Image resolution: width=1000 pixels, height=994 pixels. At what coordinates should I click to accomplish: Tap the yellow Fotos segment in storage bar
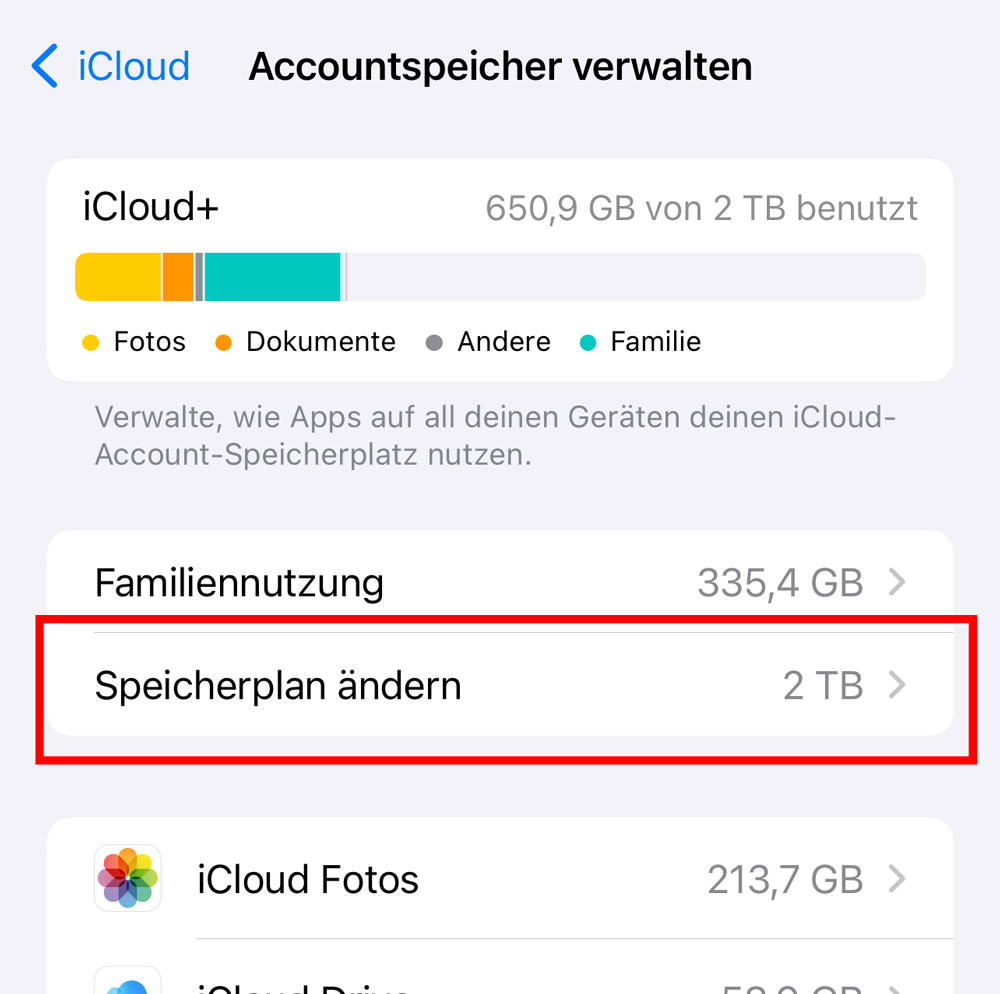coord(118,277)
